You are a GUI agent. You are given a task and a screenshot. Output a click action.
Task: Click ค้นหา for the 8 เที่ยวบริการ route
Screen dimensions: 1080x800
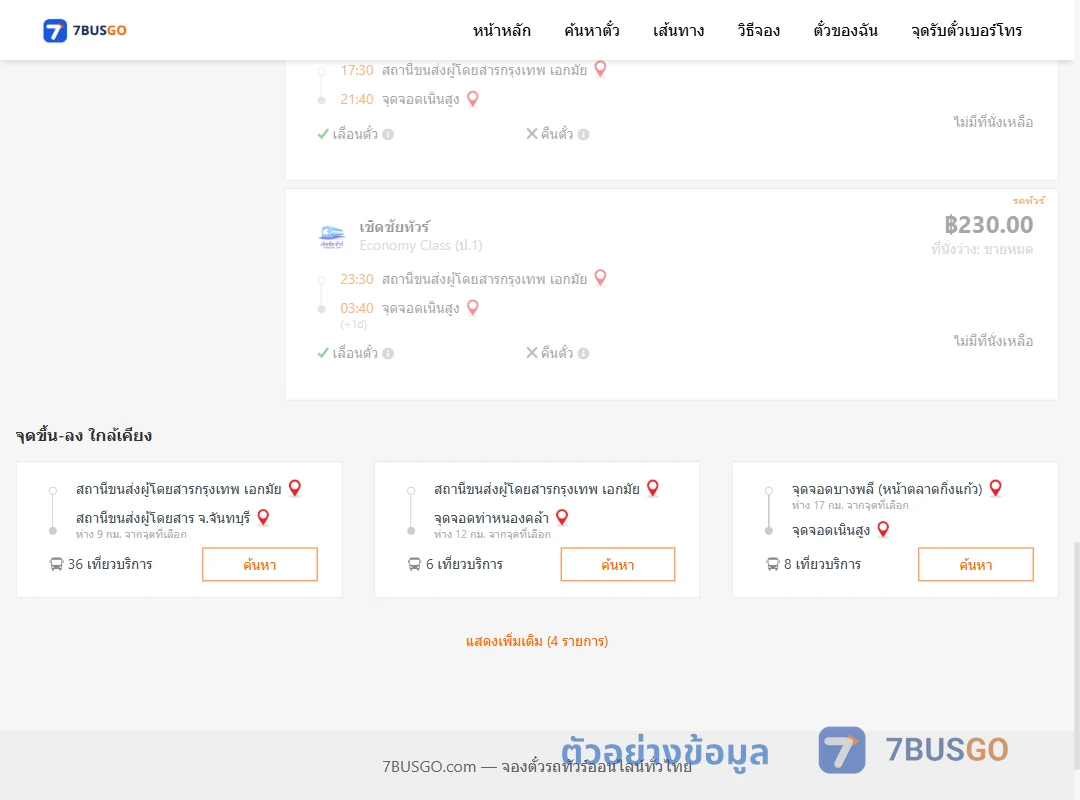(976, 564)
